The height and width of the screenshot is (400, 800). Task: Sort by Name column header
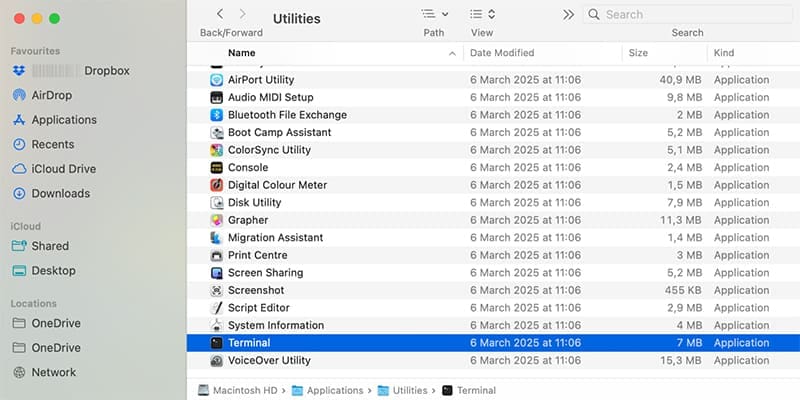[x=241, y=53]
